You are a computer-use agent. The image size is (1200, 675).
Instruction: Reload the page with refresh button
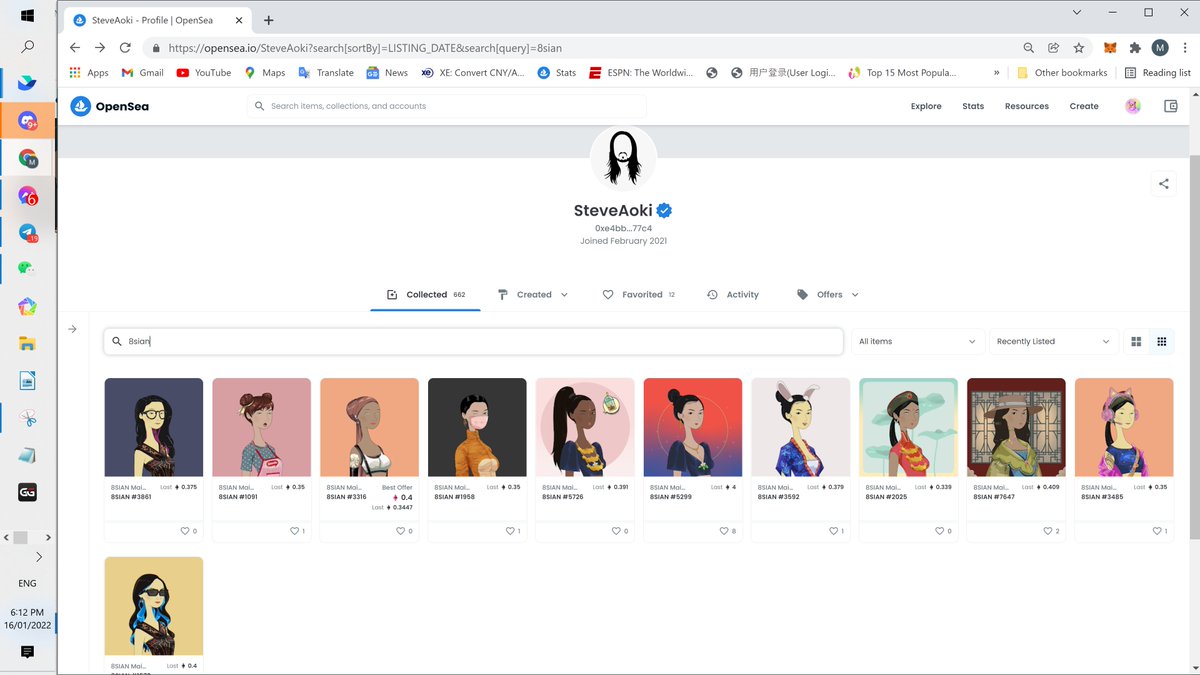tap(125, 47)
